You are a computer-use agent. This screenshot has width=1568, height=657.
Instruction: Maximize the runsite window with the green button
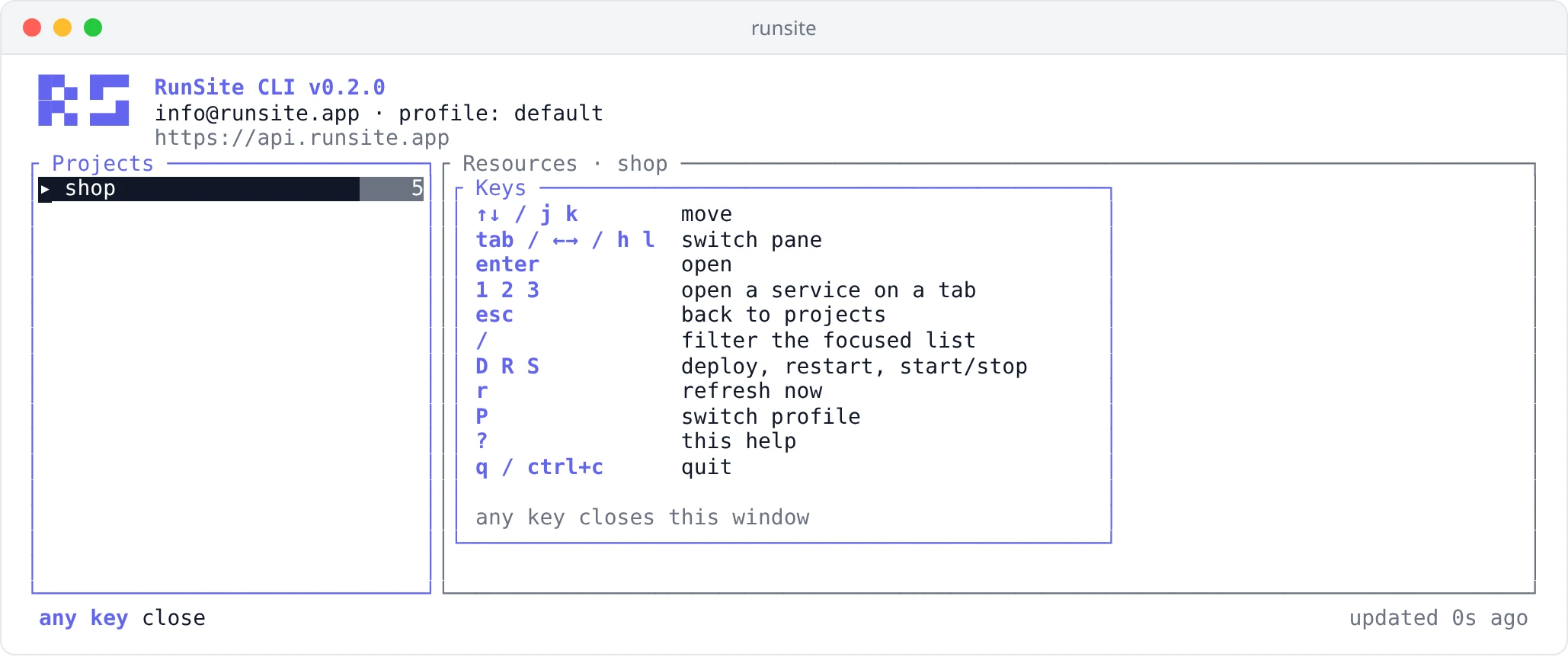(93, 28)
